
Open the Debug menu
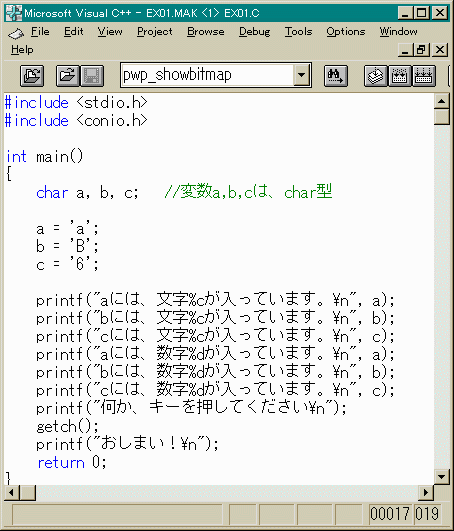pos(255,31)
